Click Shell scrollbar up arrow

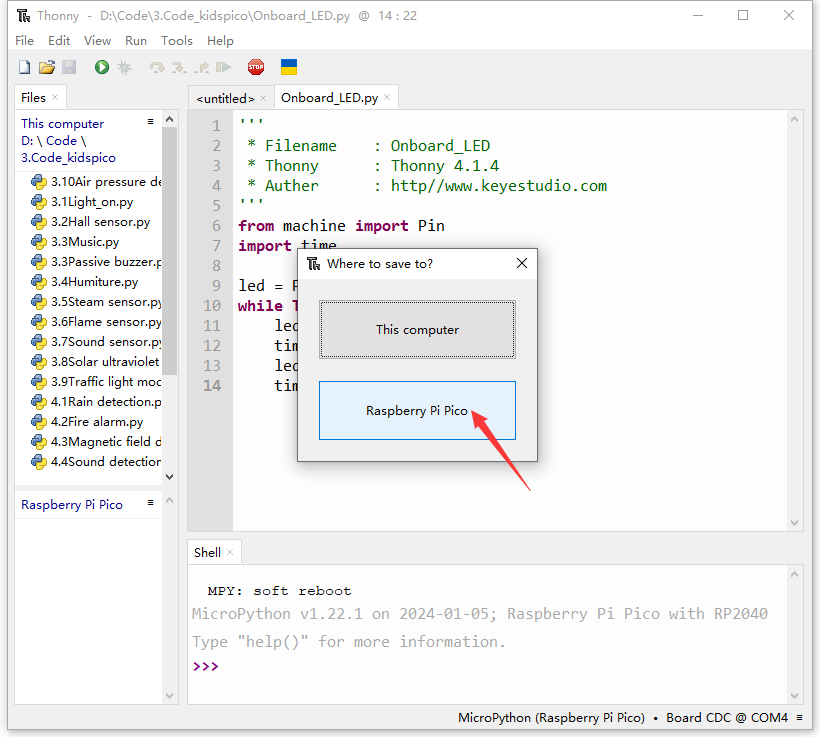point(795,574)
